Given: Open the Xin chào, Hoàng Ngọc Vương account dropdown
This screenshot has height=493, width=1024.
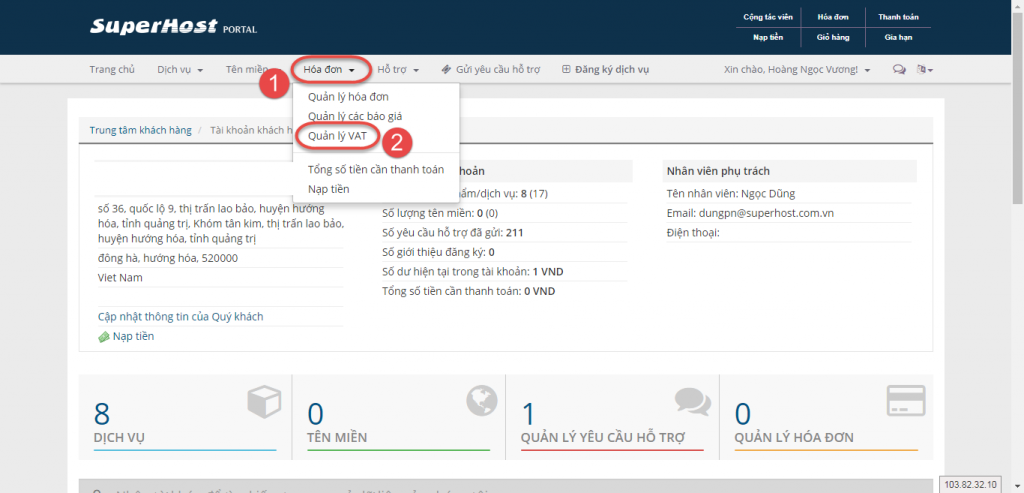Looking at the screenshot, I should point(796,70).
